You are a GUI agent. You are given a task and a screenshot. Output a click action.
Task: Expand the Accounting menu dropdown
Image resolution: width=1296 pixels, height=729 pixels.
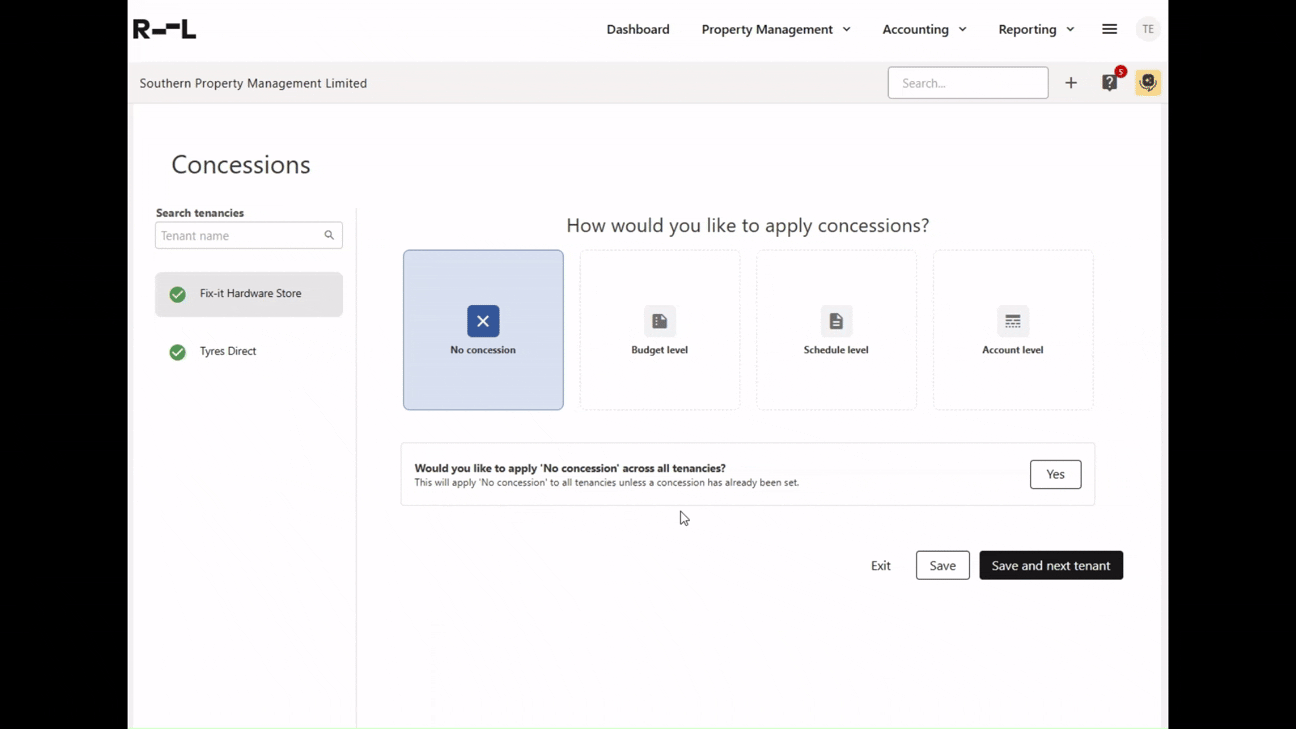(x=924, y=29)
